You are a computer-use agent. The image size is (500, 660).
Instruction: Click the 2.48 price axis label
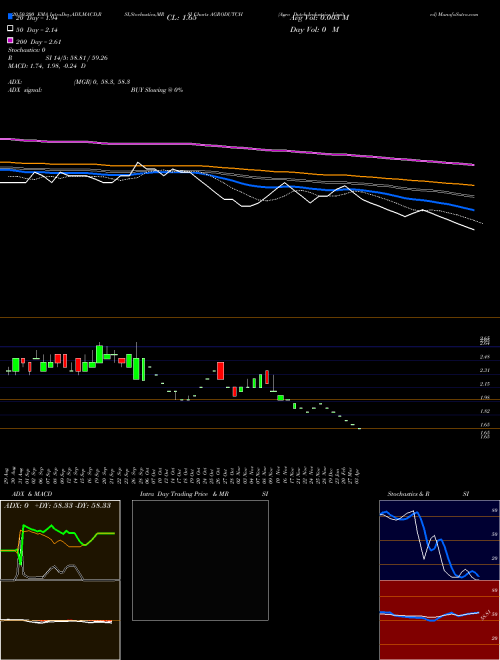click(x=485, y=357)
